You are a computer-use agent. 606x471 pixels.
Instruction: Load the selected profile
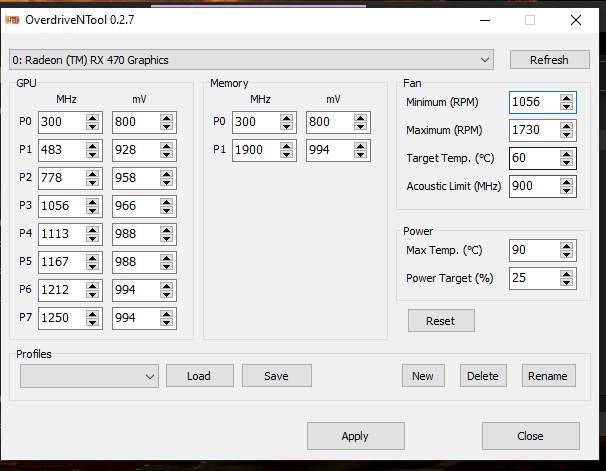[x=200, y=376]
